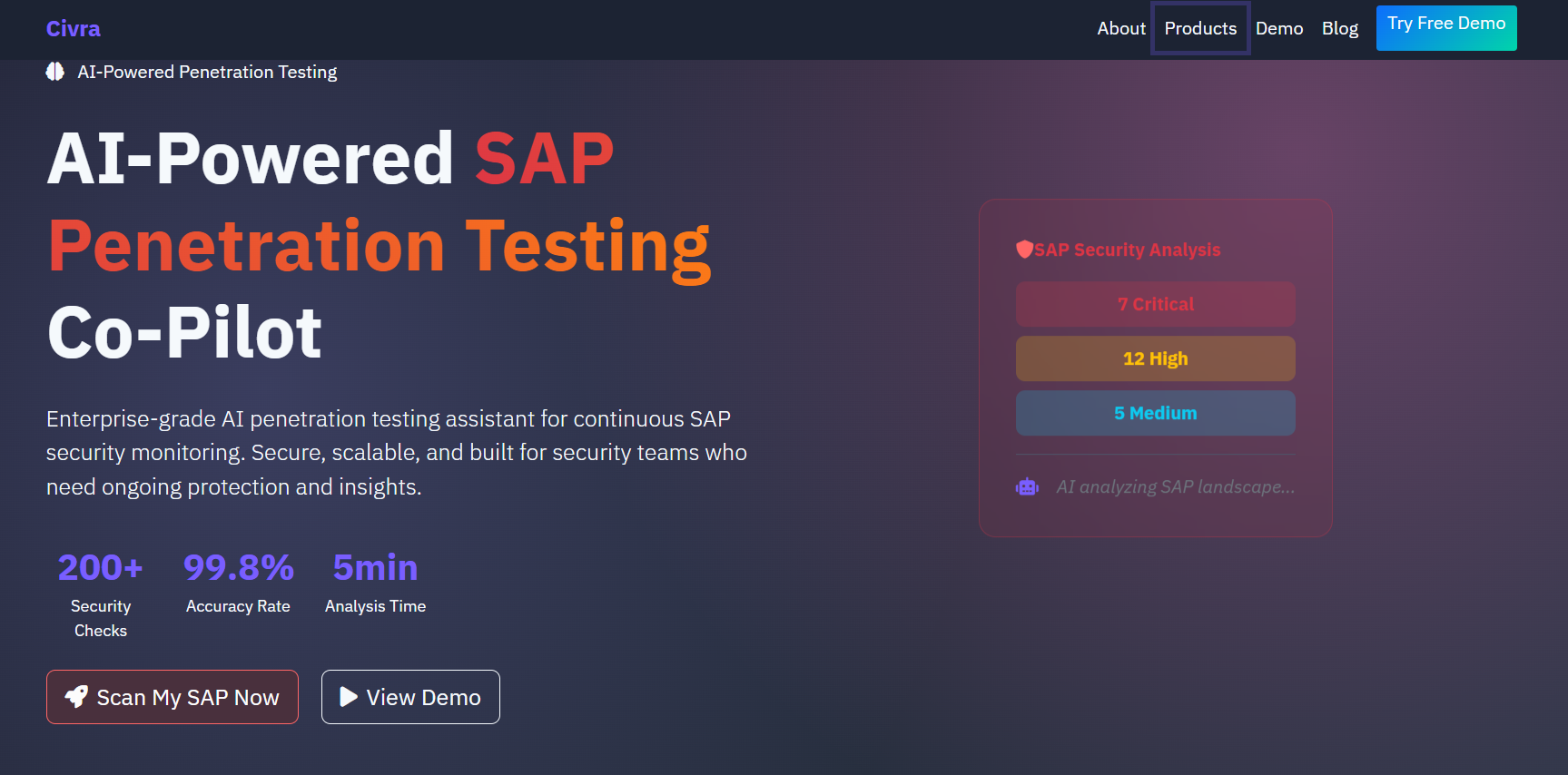Click the AI-Powered Penetration Testing badge text
1568x775 pixels.
point(207,72)
